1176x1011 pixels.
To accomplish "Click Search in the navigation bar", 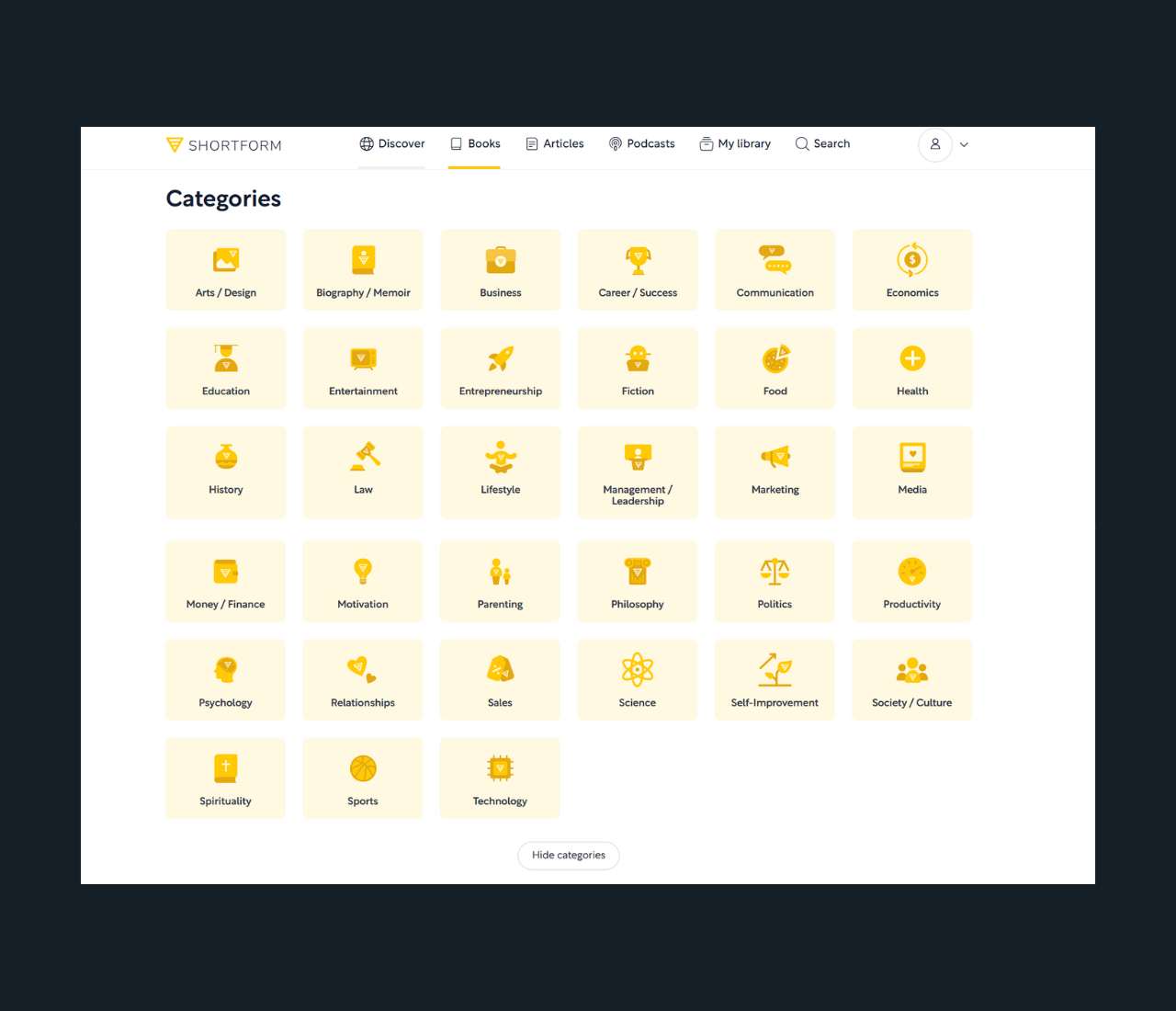I will [822, 144].
